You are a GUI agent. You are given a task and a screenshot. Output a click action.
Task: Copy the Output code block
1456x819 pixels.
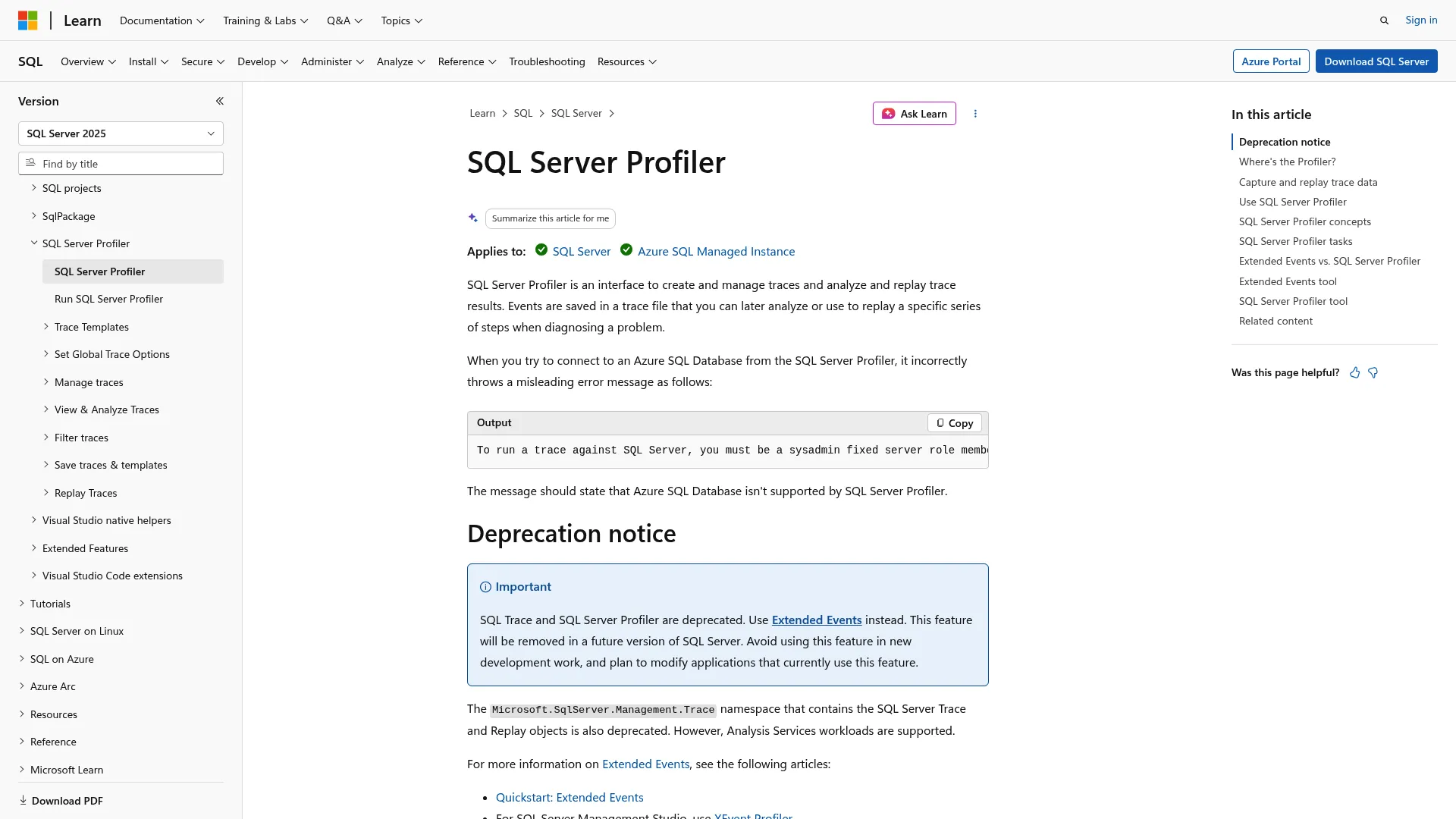pyautogui.click(x=955, y=423)
